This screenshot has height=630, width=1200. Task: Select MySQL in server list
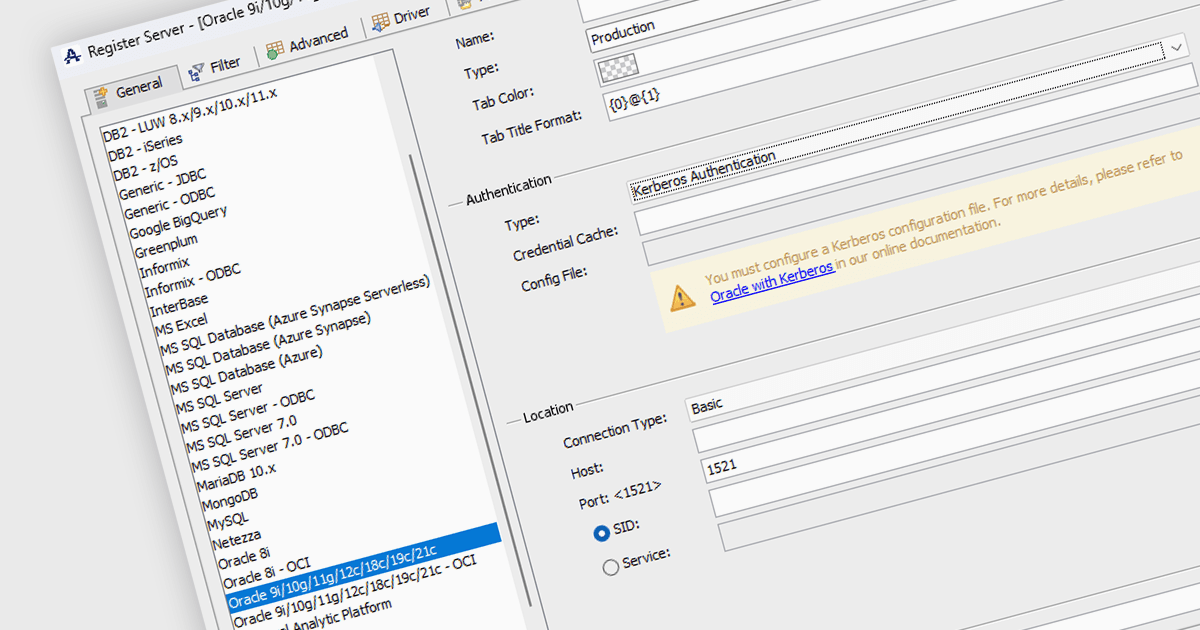pos(227,519)
